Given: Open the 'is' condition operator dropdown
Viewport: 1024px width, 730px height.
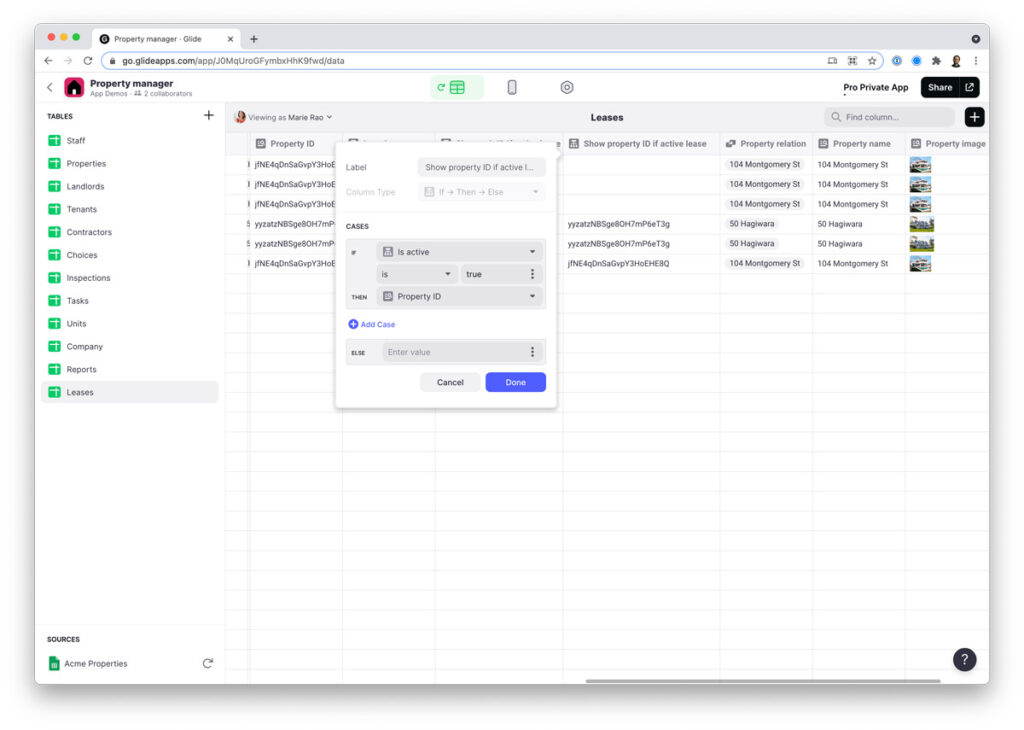Looking at the screenshot, I should click(x=416, y=274).
